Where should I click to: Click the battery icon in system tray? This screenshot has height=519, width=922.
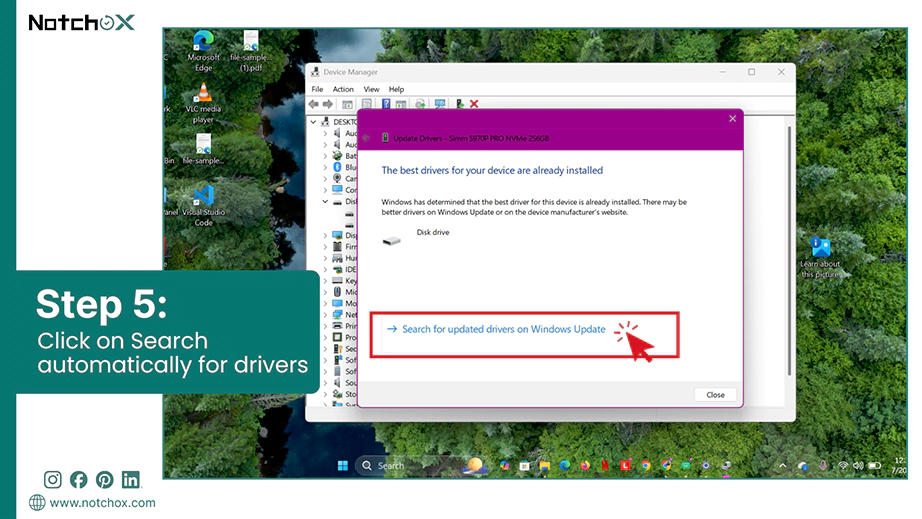click(x=875, y=466)
